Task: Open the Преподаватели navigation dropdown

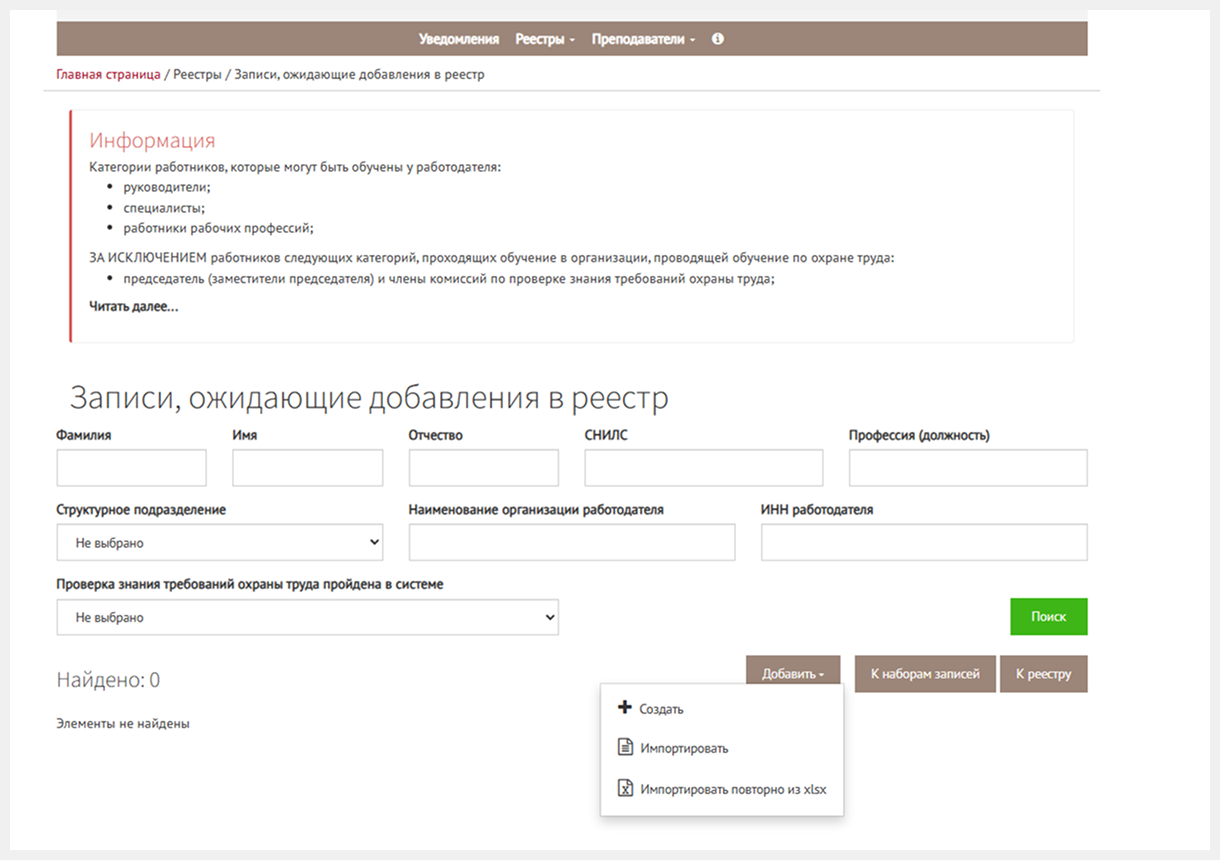Action: point(638,39)
